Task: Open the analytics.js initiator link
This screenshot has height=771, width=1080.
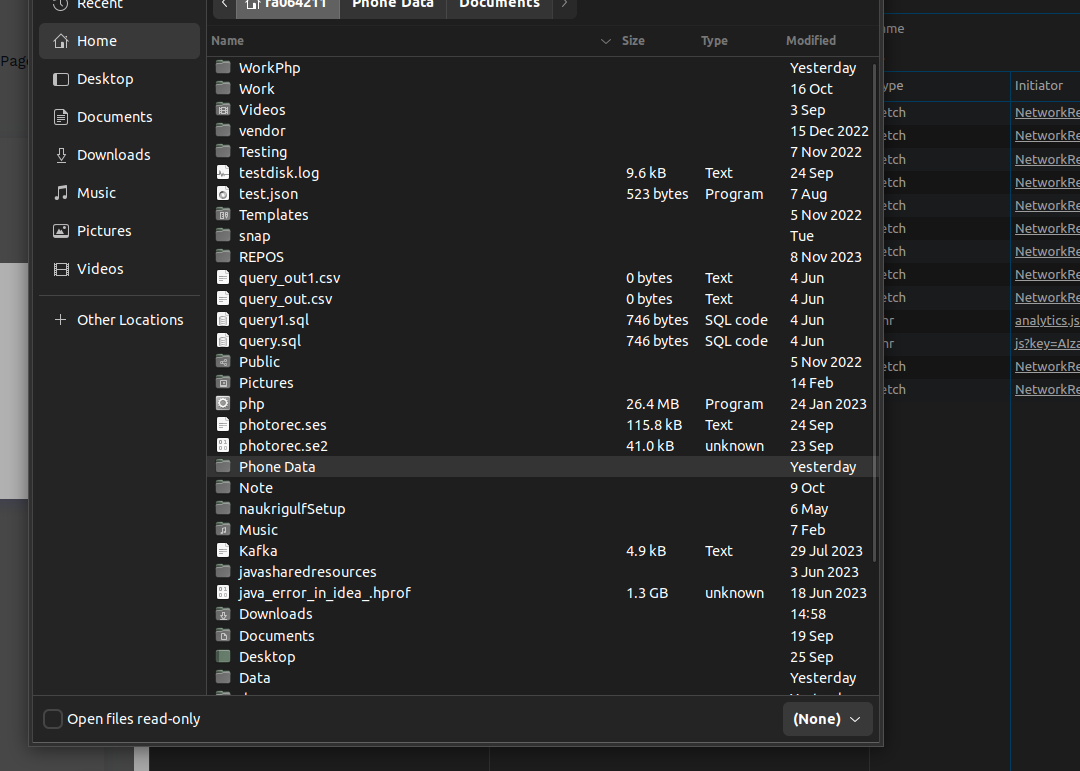Action: point(1047,320)
